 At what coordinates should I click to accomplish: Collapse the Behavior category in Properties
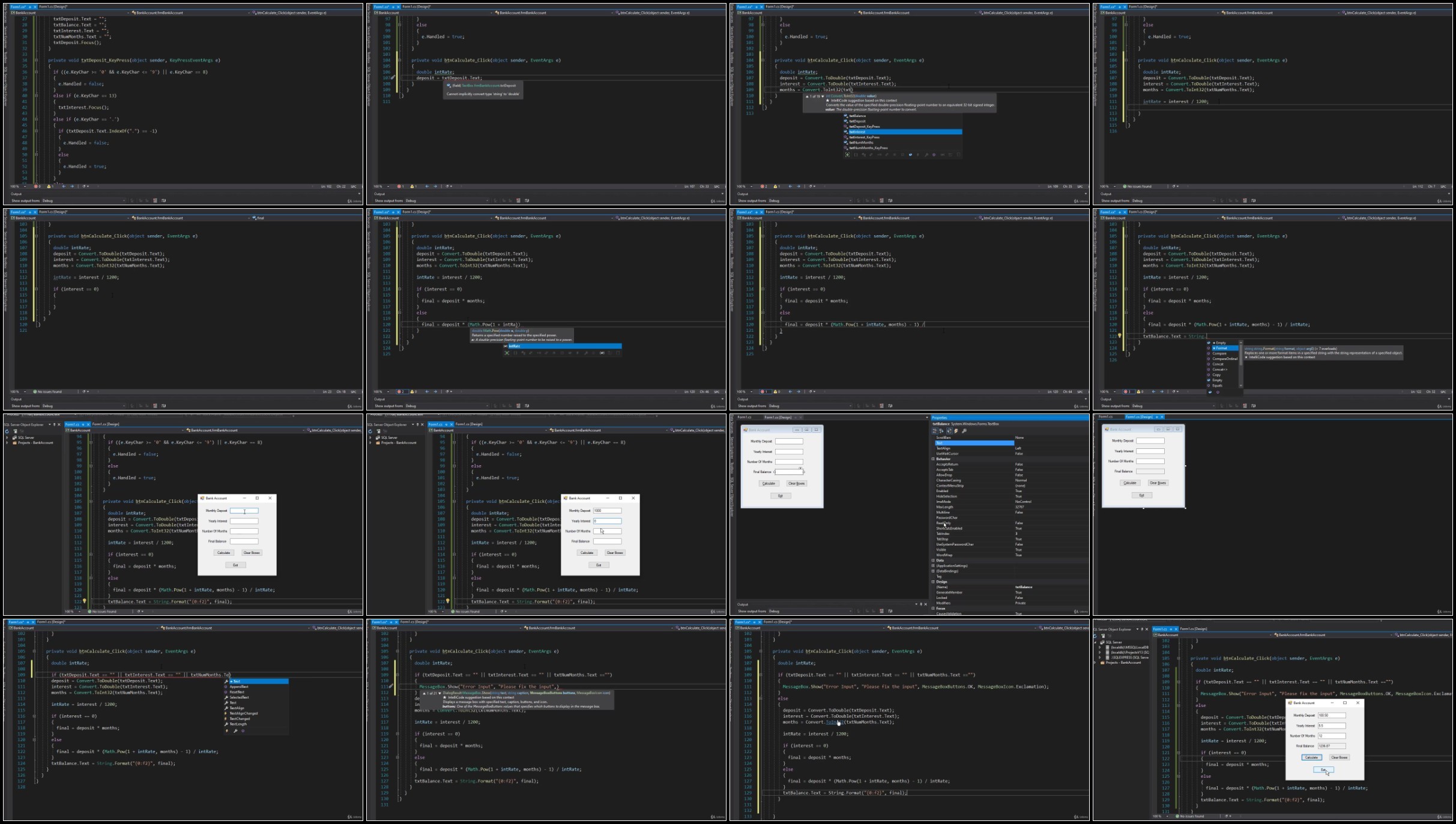pyautogui.click(x=933, y=459)
